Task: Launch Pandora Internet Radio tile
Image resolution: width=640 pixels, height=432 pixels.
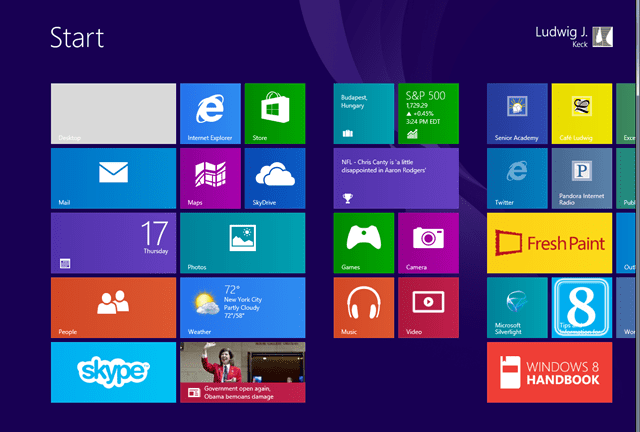Action: coord(581,178)
